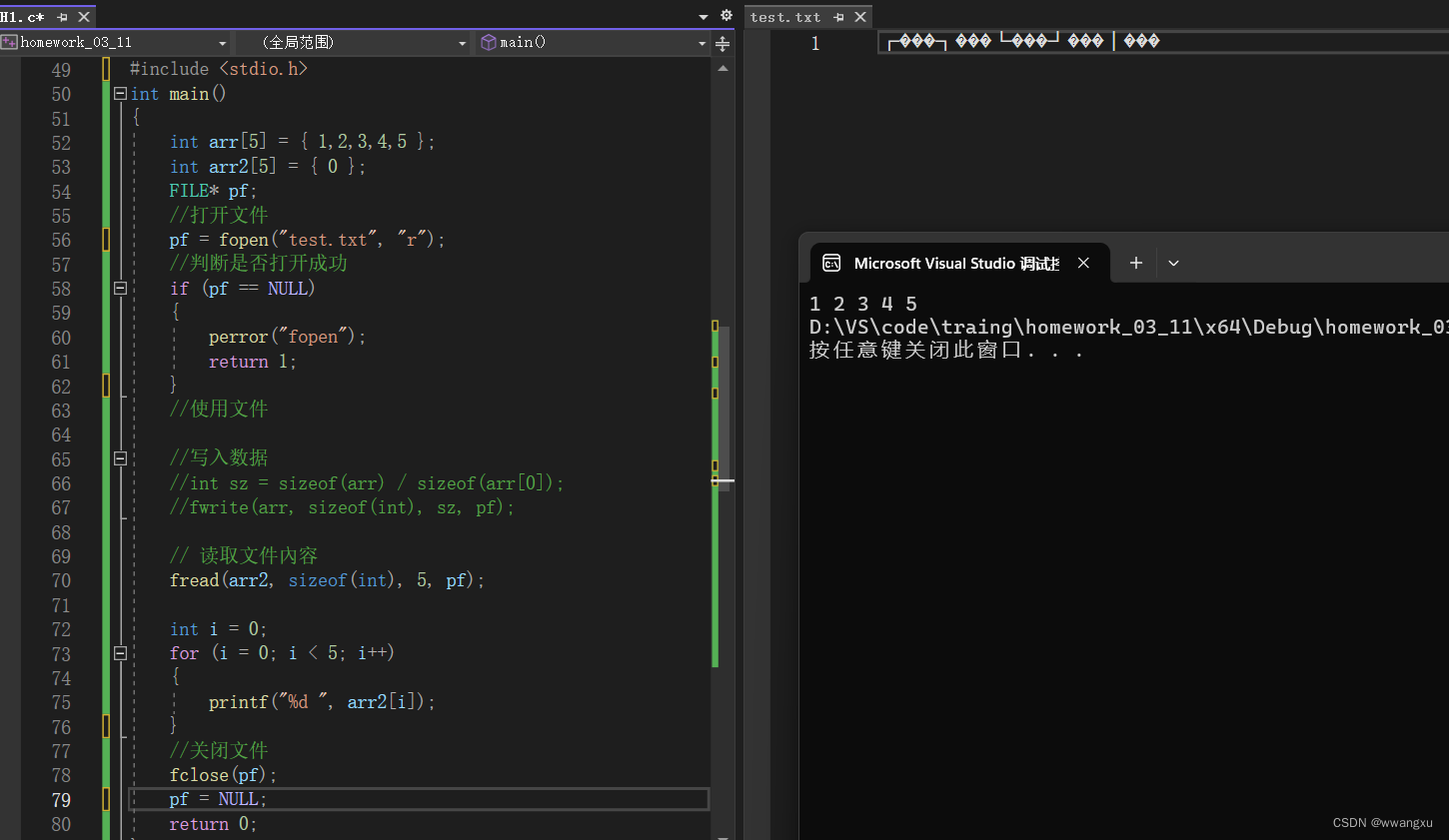Click the fclose(pf) statement

coord(223,775)
